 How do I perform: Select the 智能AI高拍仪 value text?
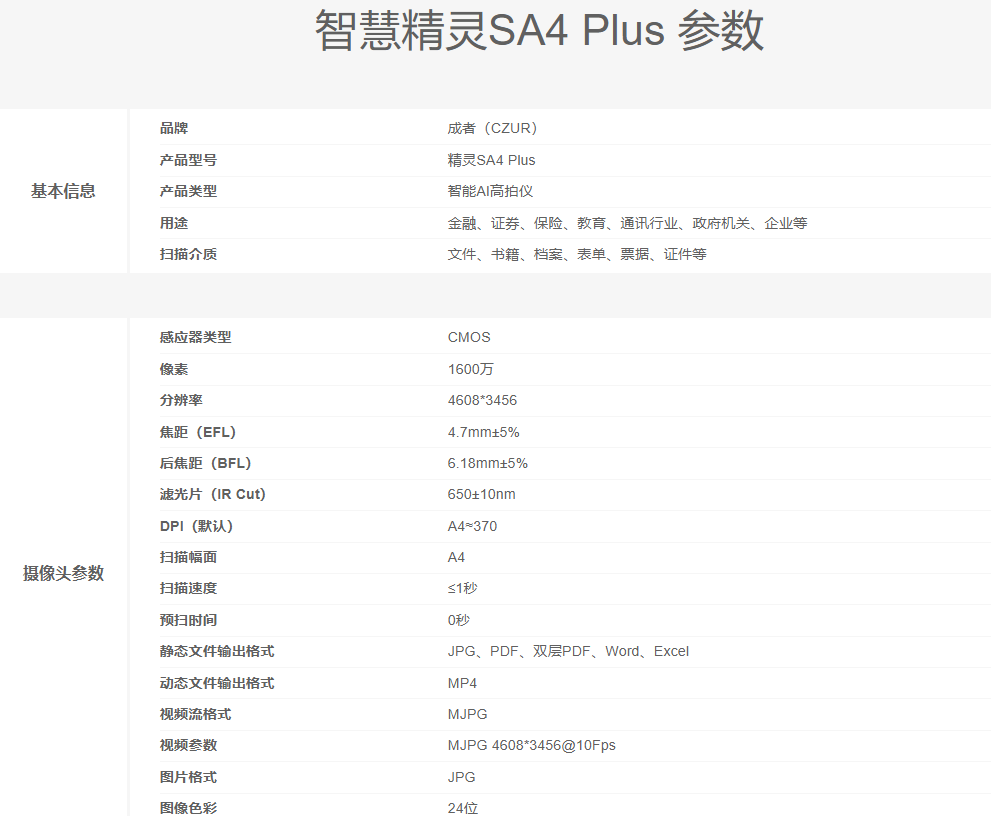click(x=492, y=192)
